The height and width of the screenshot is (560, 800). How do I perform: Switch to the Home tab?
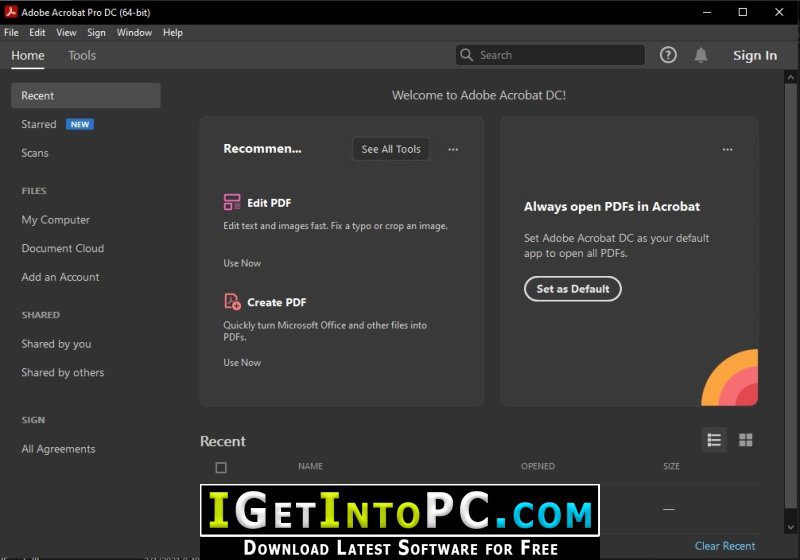coord(28,55)
